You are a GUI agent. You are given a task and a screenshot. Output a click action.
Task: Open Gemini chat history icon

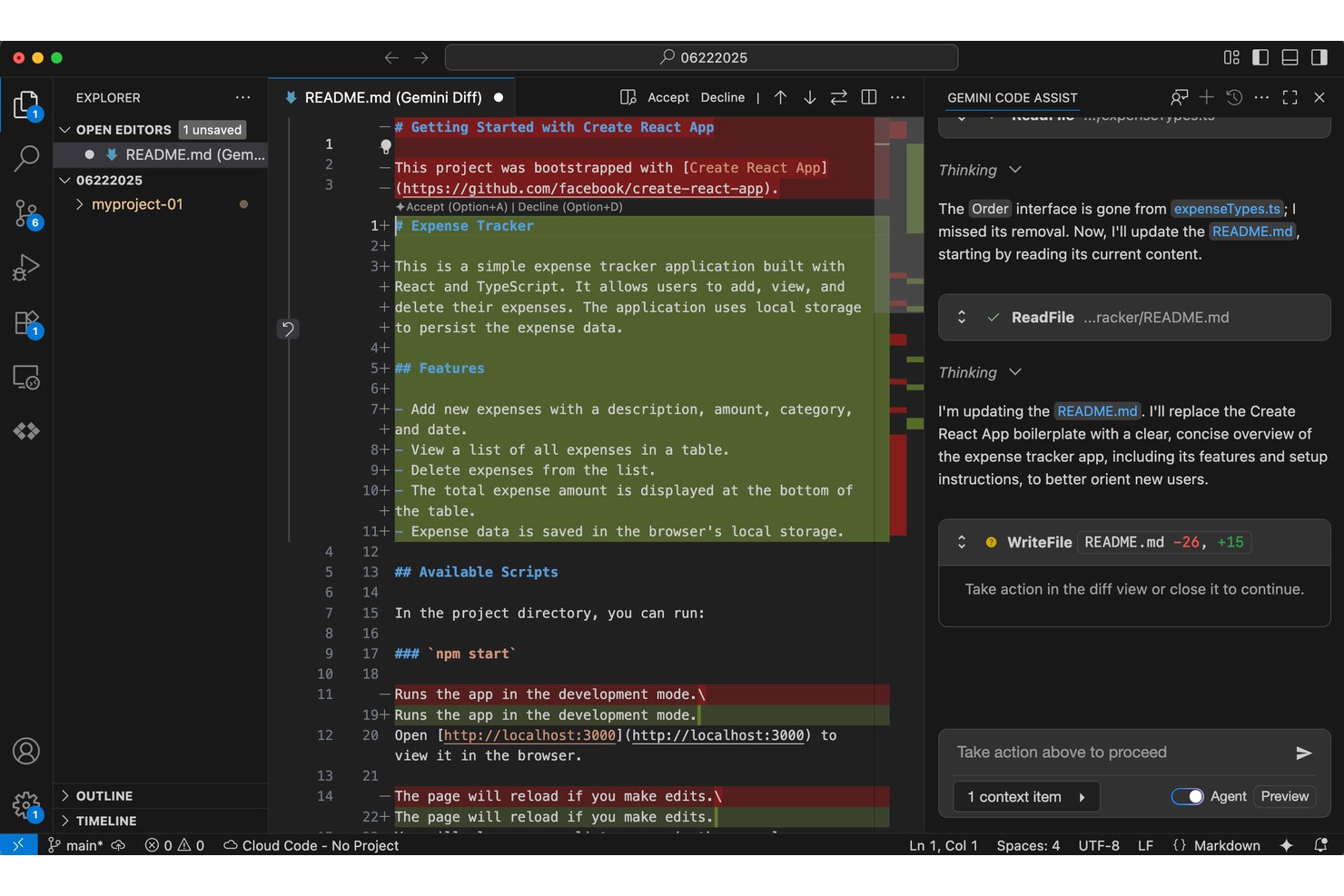(x=1234, y=97)
